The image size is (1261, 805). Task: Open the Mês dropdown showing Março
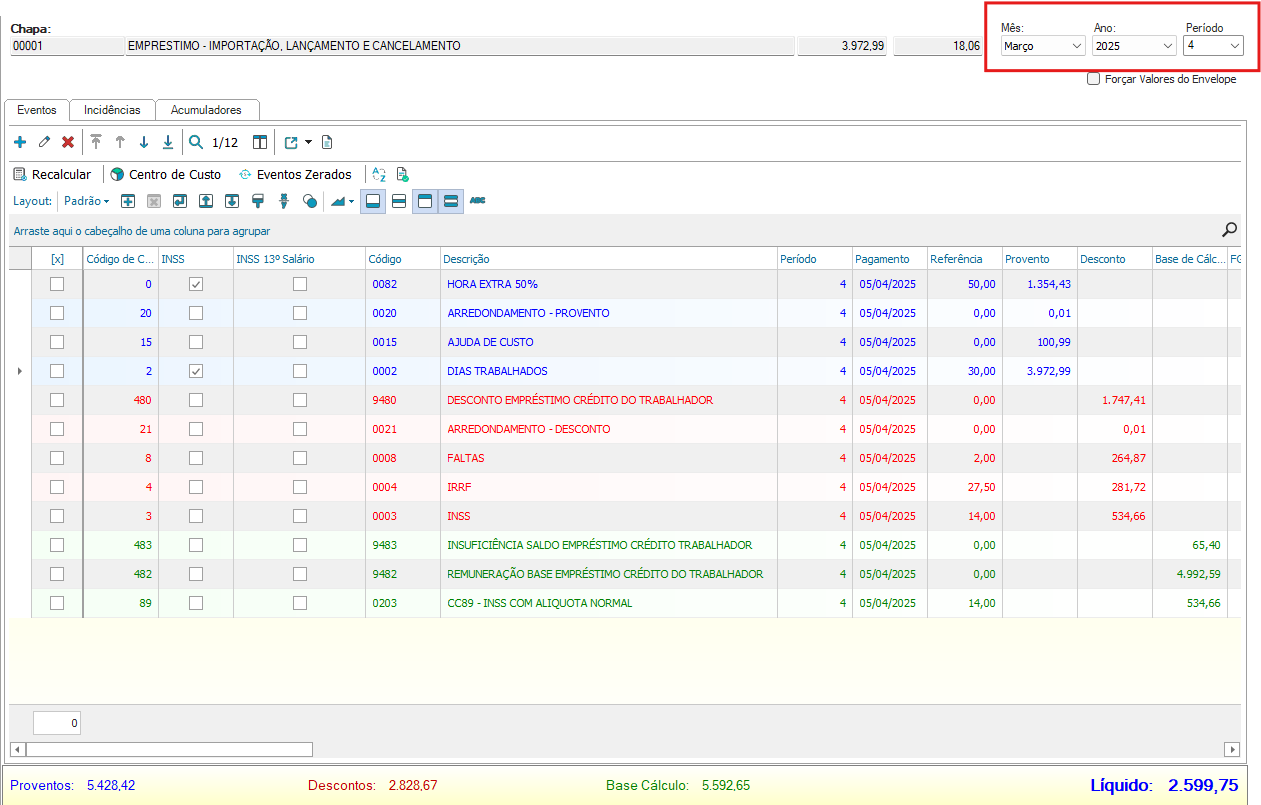click(x=1042, y=46)
